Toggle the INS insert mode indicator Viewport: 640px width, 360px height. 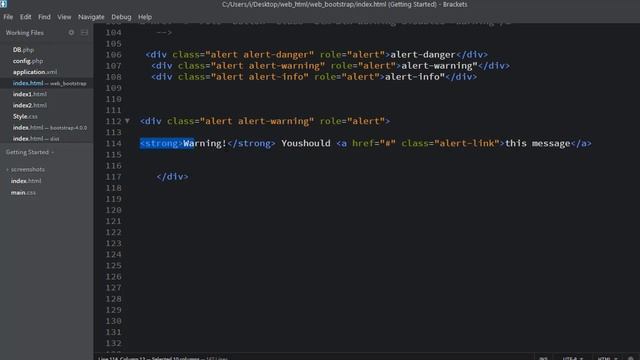[x=543, y=358]
